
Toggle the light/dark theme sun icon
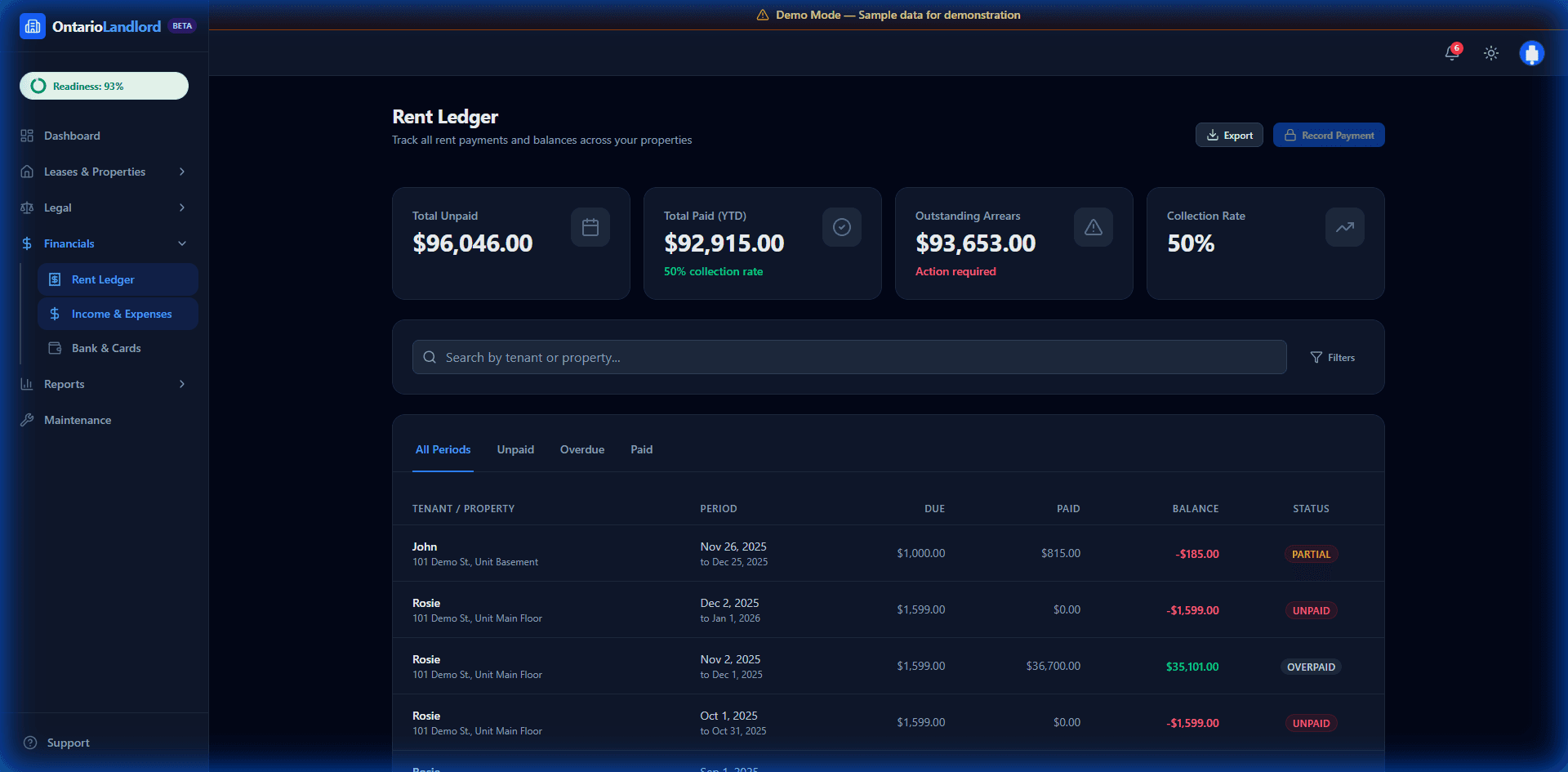pyautogui.click(x=1490, y=53)
